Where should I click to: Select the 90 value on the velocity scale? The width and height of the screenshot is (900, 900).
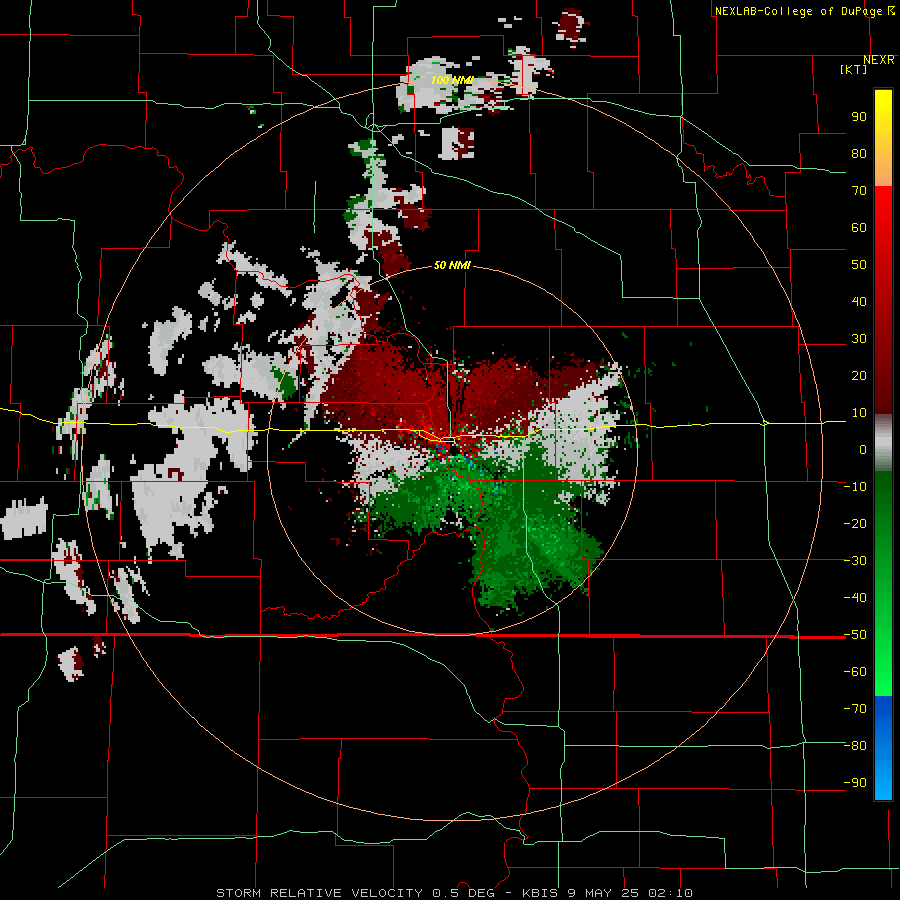[x=859, y=117]
